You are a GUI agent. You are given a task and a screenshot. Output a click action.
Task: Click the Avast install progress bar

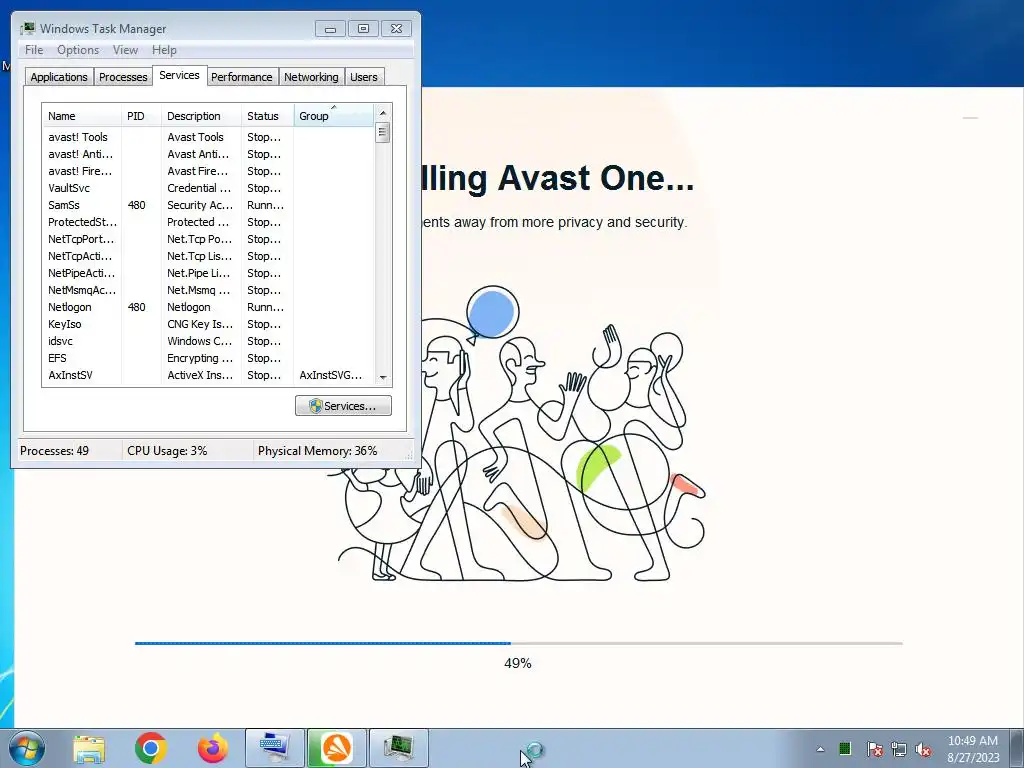click(x=519, y=643)
